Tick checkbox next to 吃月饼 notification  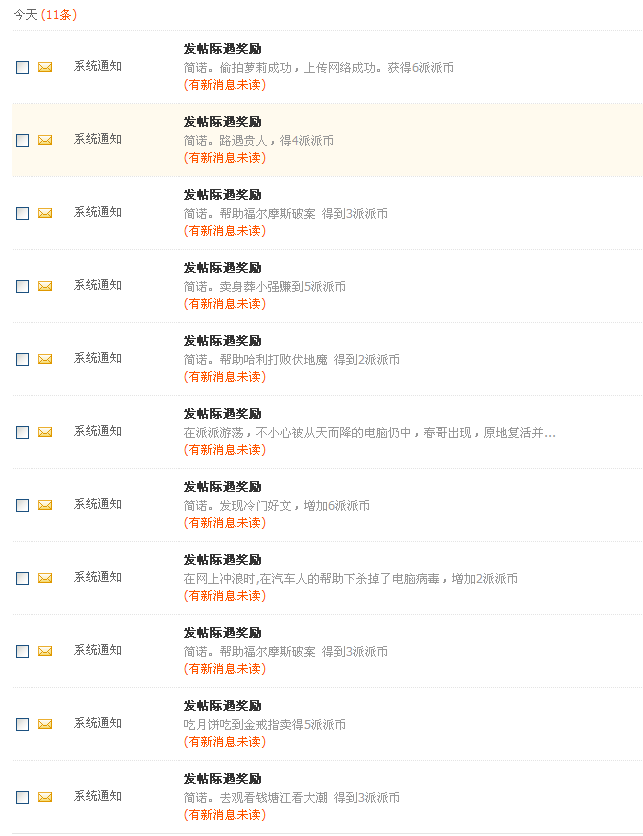tap(22, 724)
